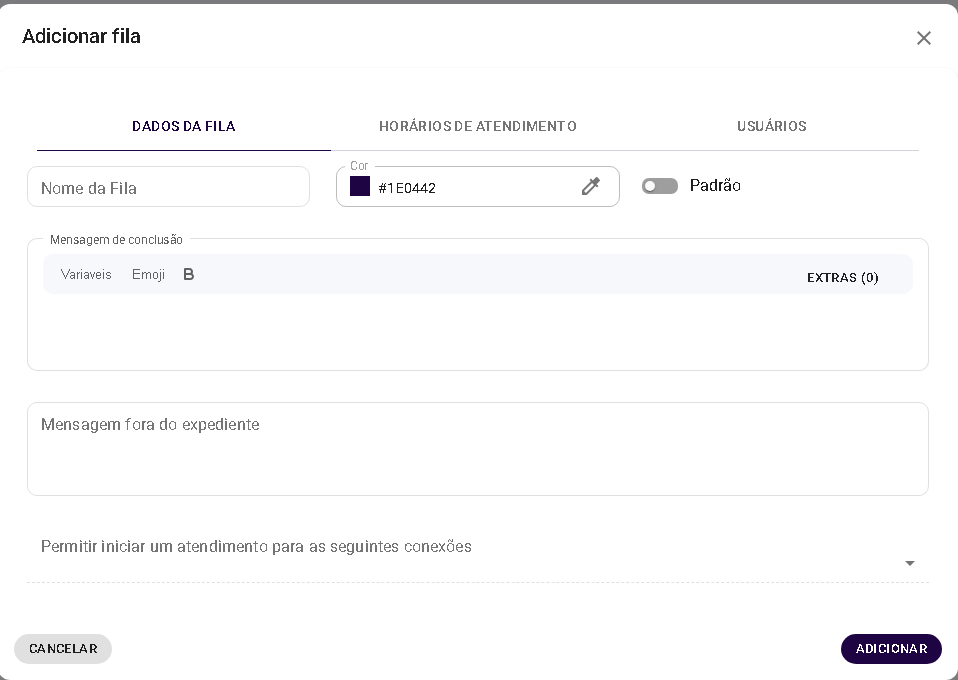Click the #1E0442 hex color value field
This screenshot has height=680, width=958.
[x=470, y=188]
